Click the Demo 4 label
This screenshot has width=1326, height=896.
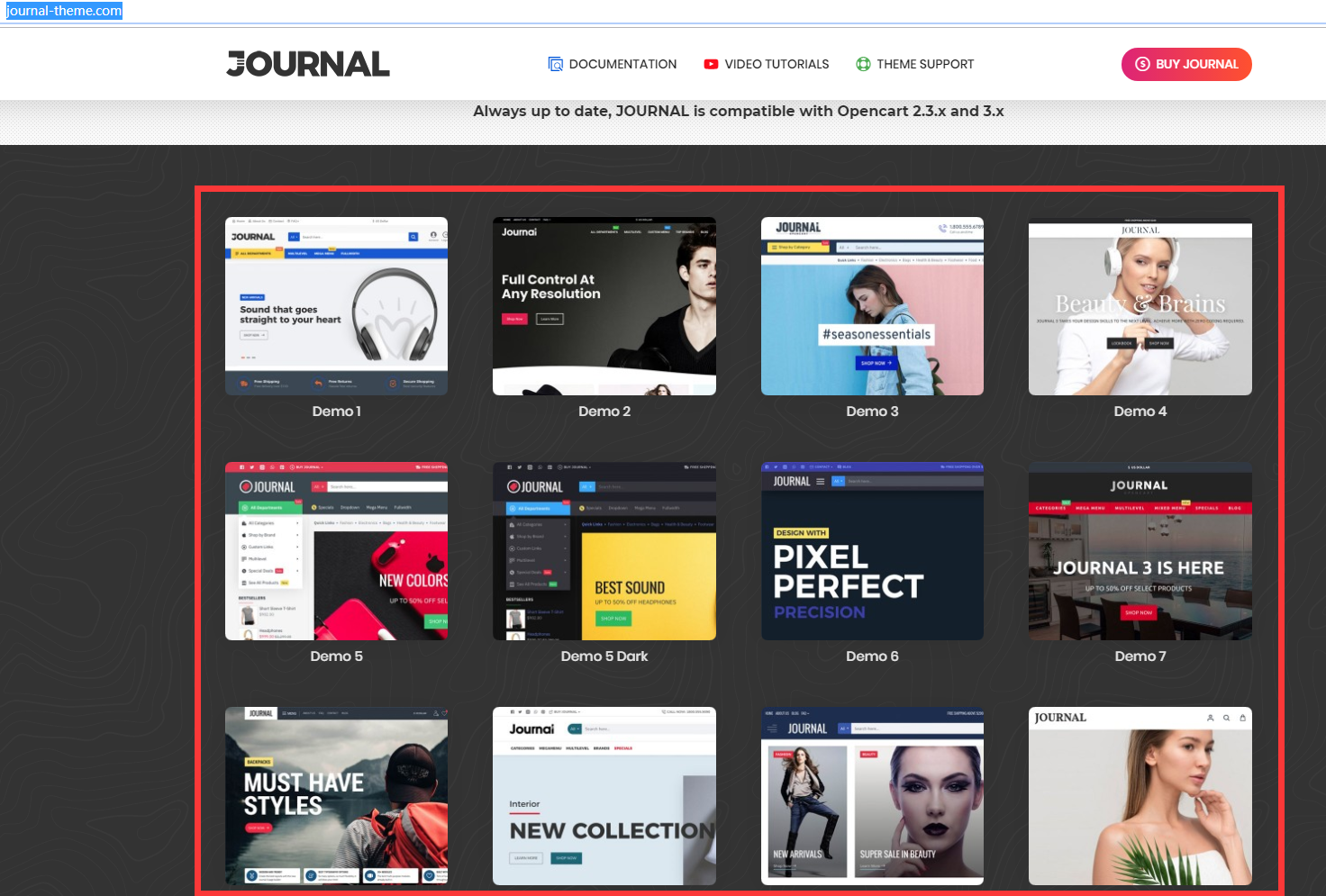coord(1140,412)
